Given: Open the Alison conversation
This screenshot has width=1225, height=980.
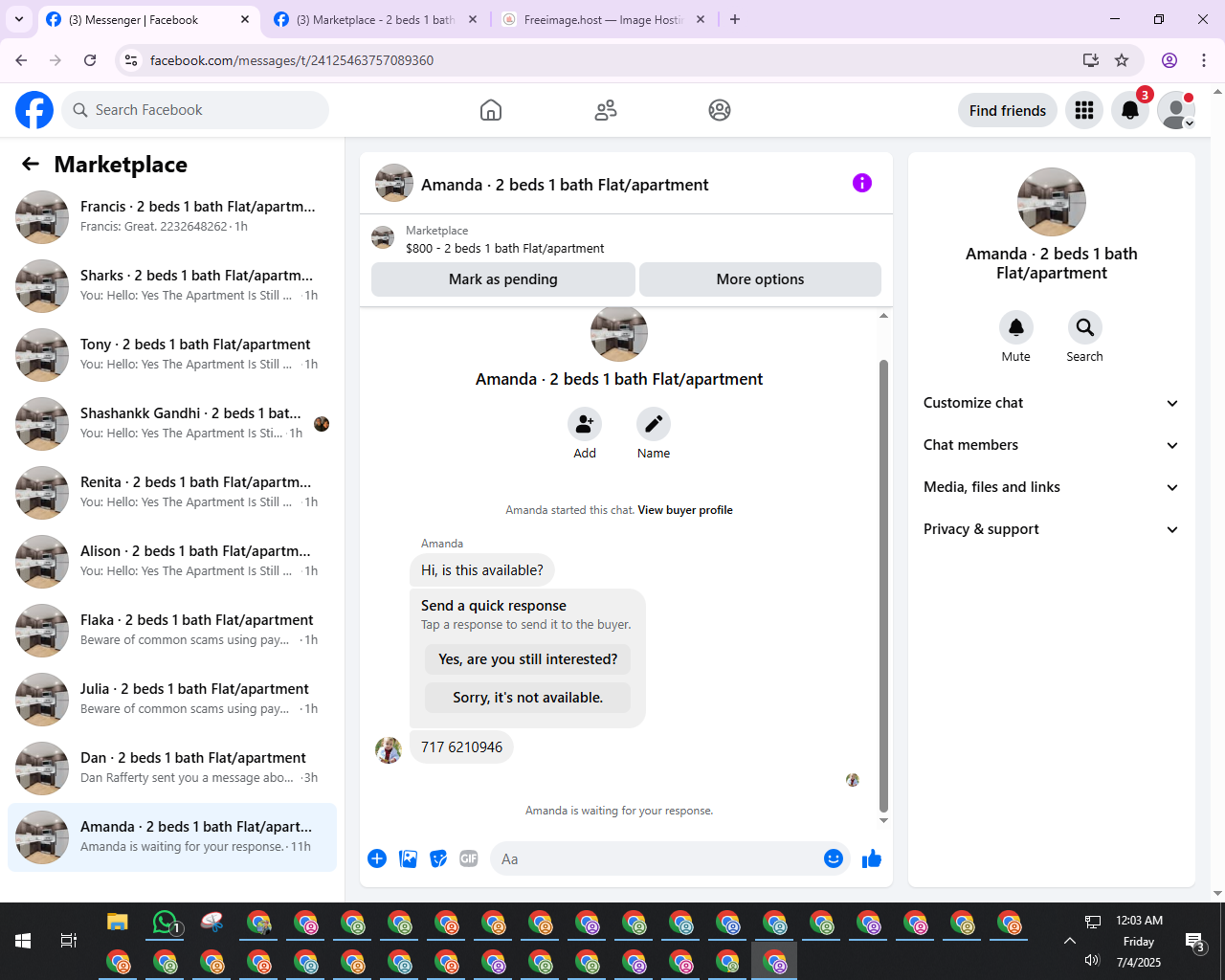Looking at the screenshot, I should [172, 561].
